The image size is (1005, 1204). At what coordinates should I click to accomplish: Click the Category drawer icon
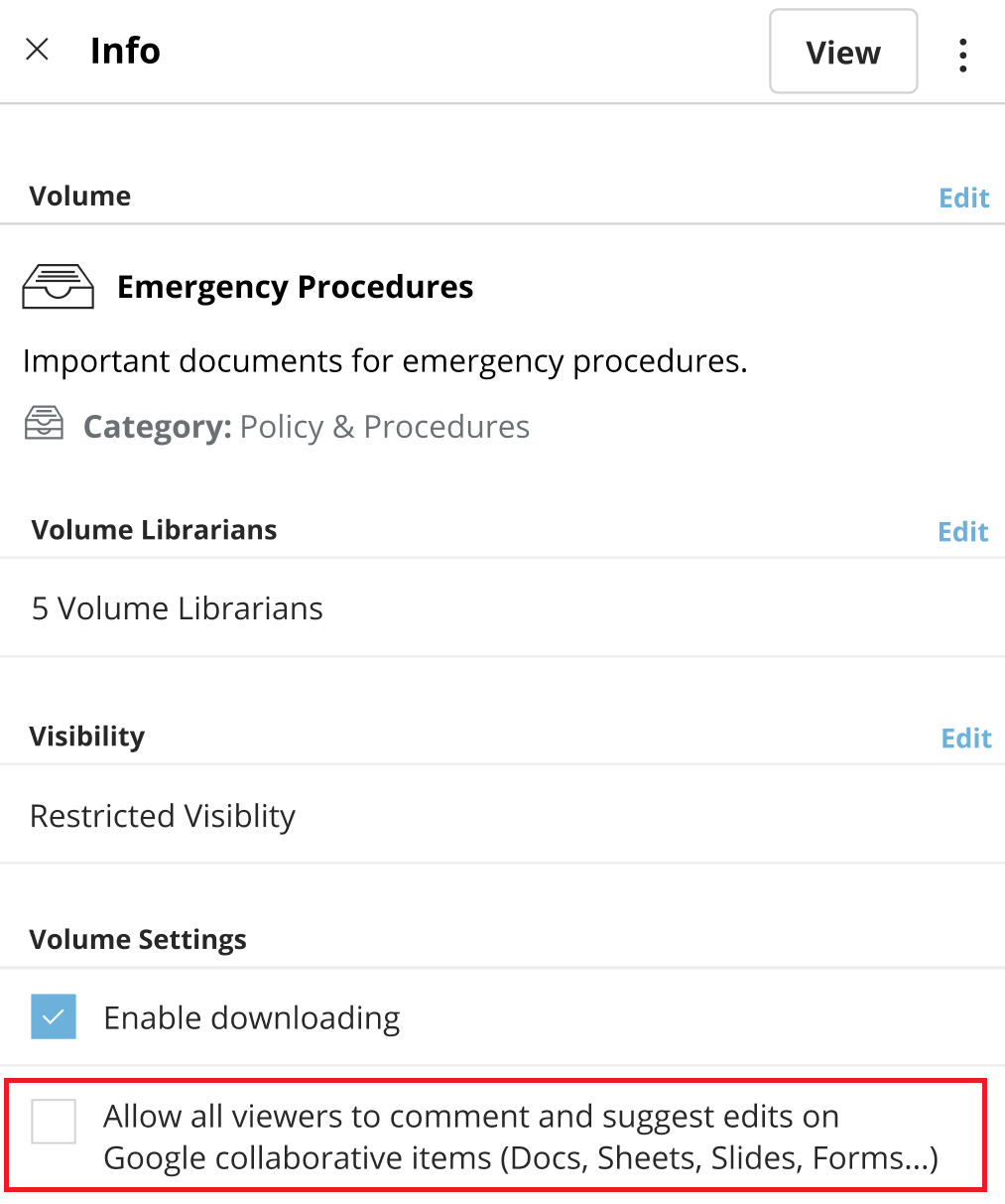[44, 424]
